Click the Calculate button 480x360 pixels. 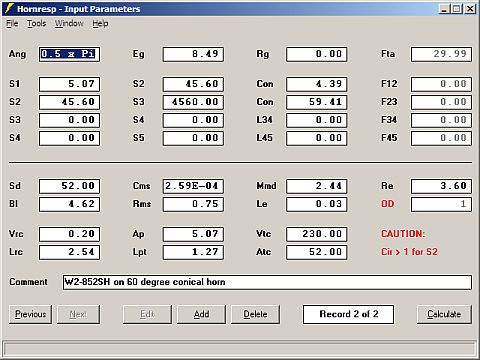[444, 314]
